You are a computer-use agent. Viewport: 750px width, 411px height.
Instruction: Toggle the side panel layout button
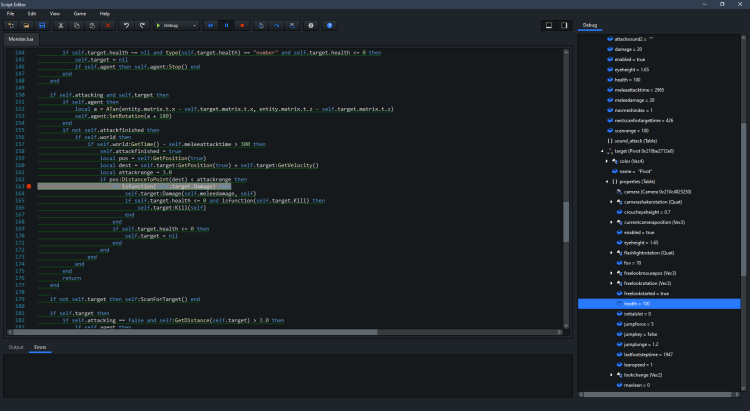pyautogui.click(x=565, y=24)
